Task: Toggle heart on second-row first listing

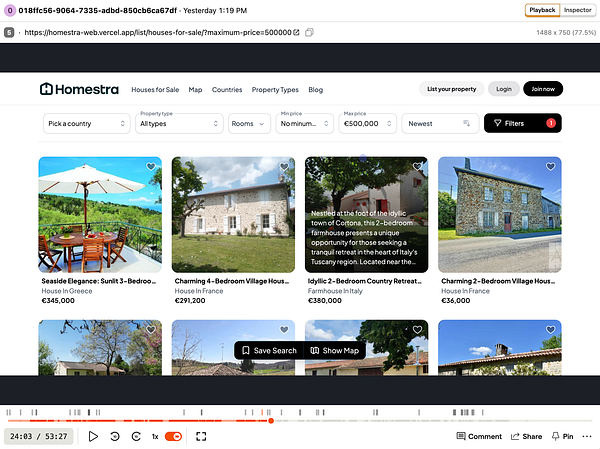Action: click(151, 330)
